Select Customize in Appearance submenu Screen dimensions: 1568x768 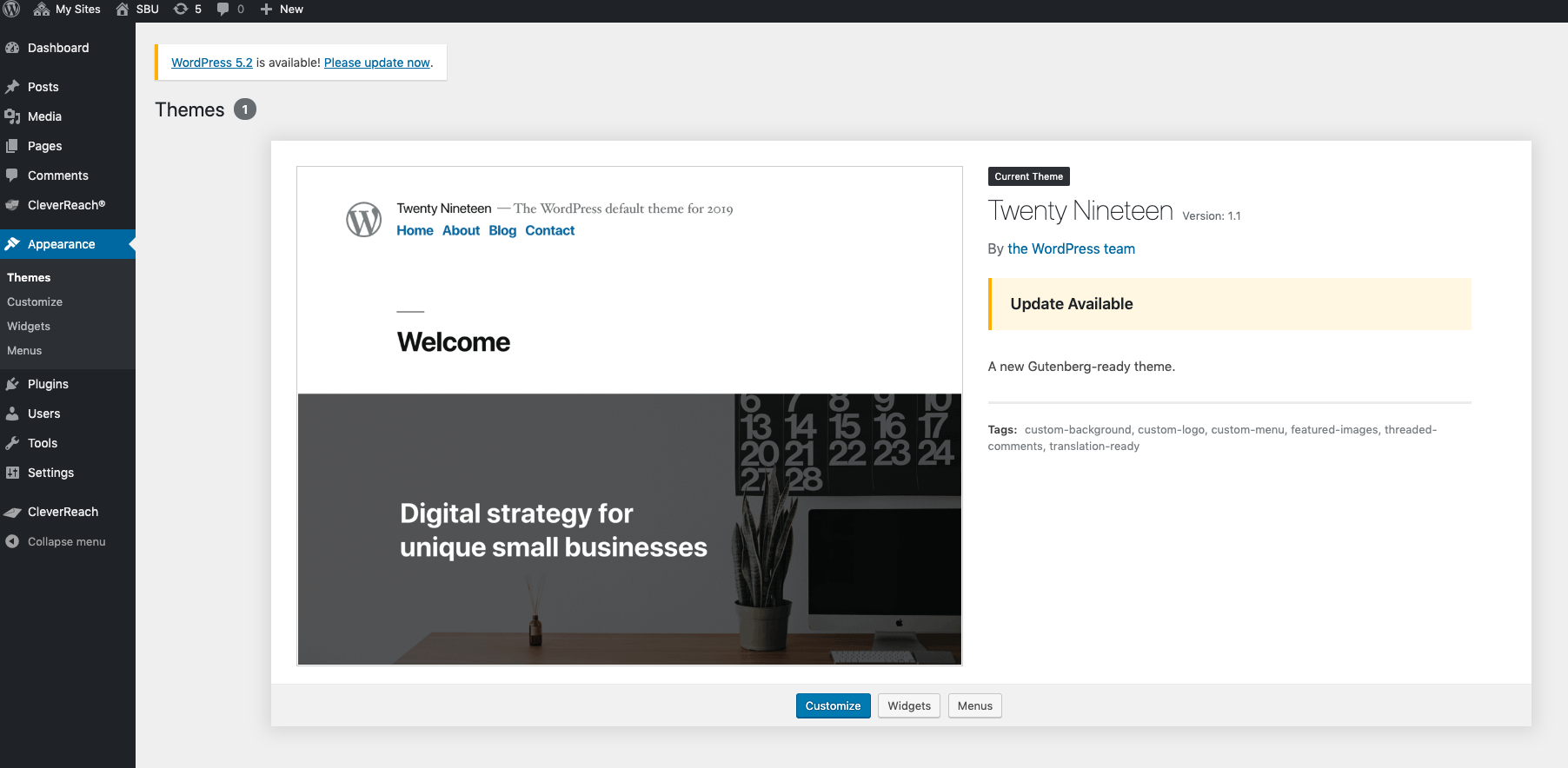click(35, 302)
